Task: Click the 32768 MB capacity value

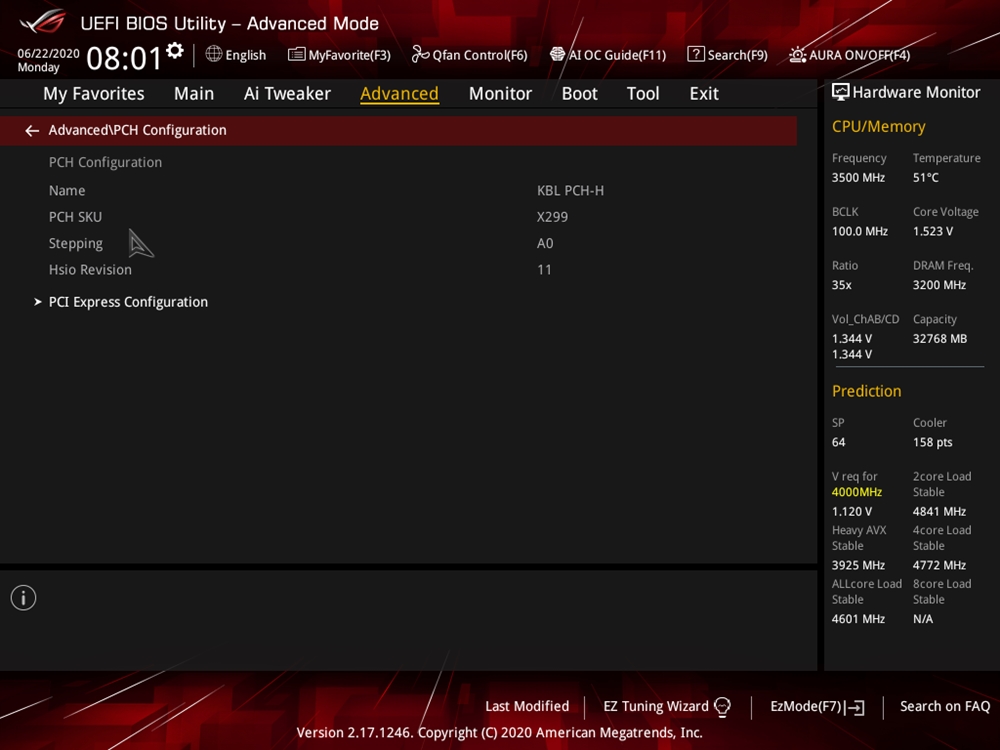Action: (x=940, y=339)
